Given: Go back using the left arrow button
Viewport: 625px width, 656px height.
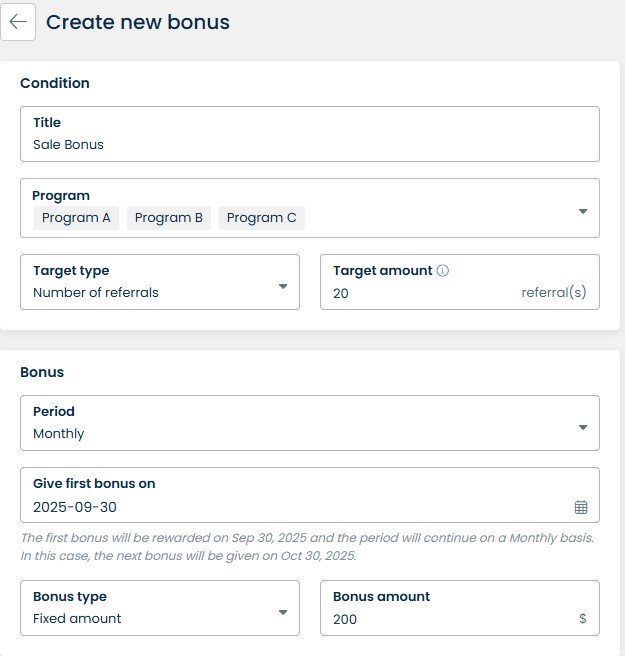Looking at the screenshot, I should 18,22.
